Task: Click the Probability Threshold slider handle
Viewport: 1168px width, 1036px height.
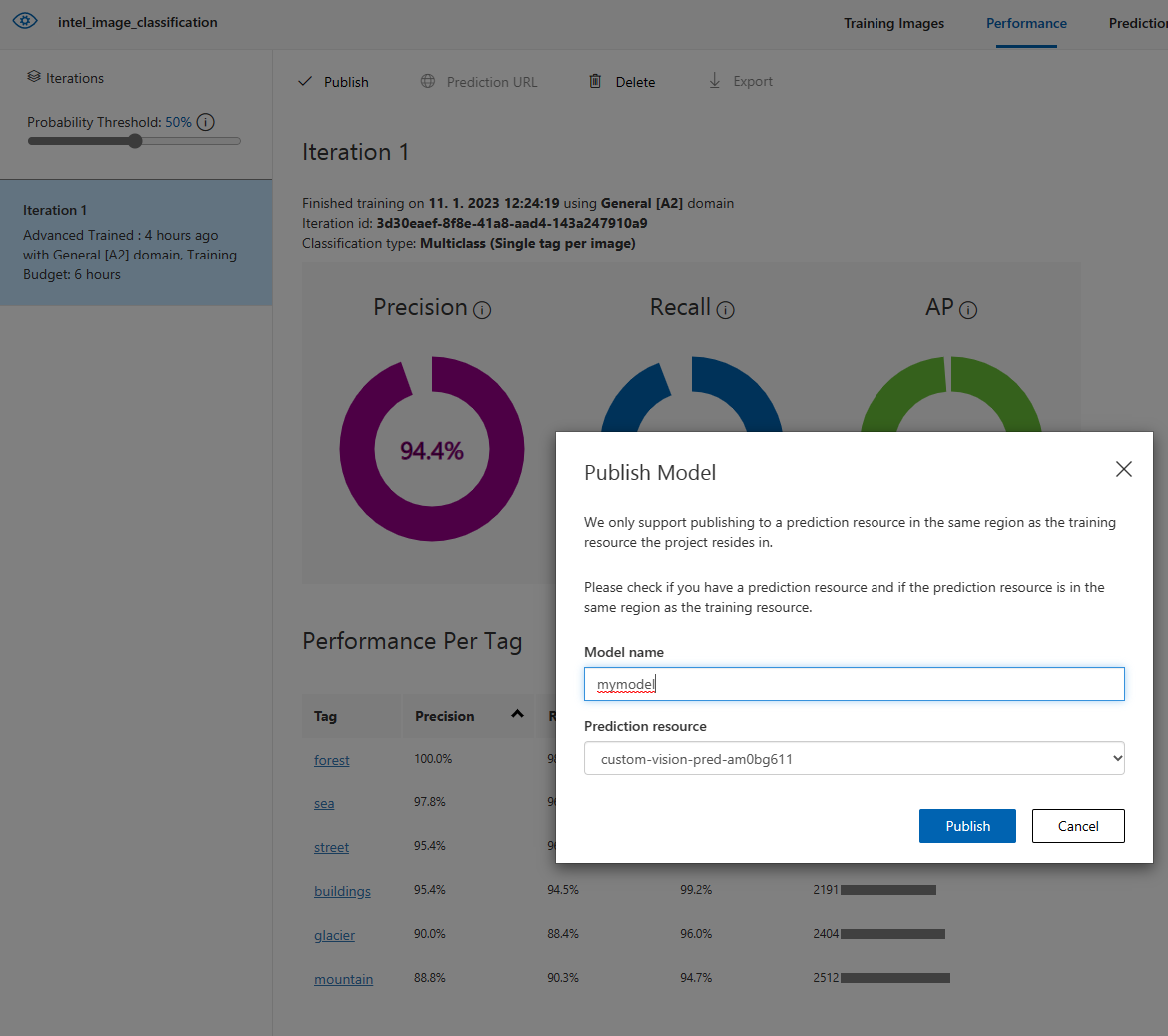Action: coord(135,141)
